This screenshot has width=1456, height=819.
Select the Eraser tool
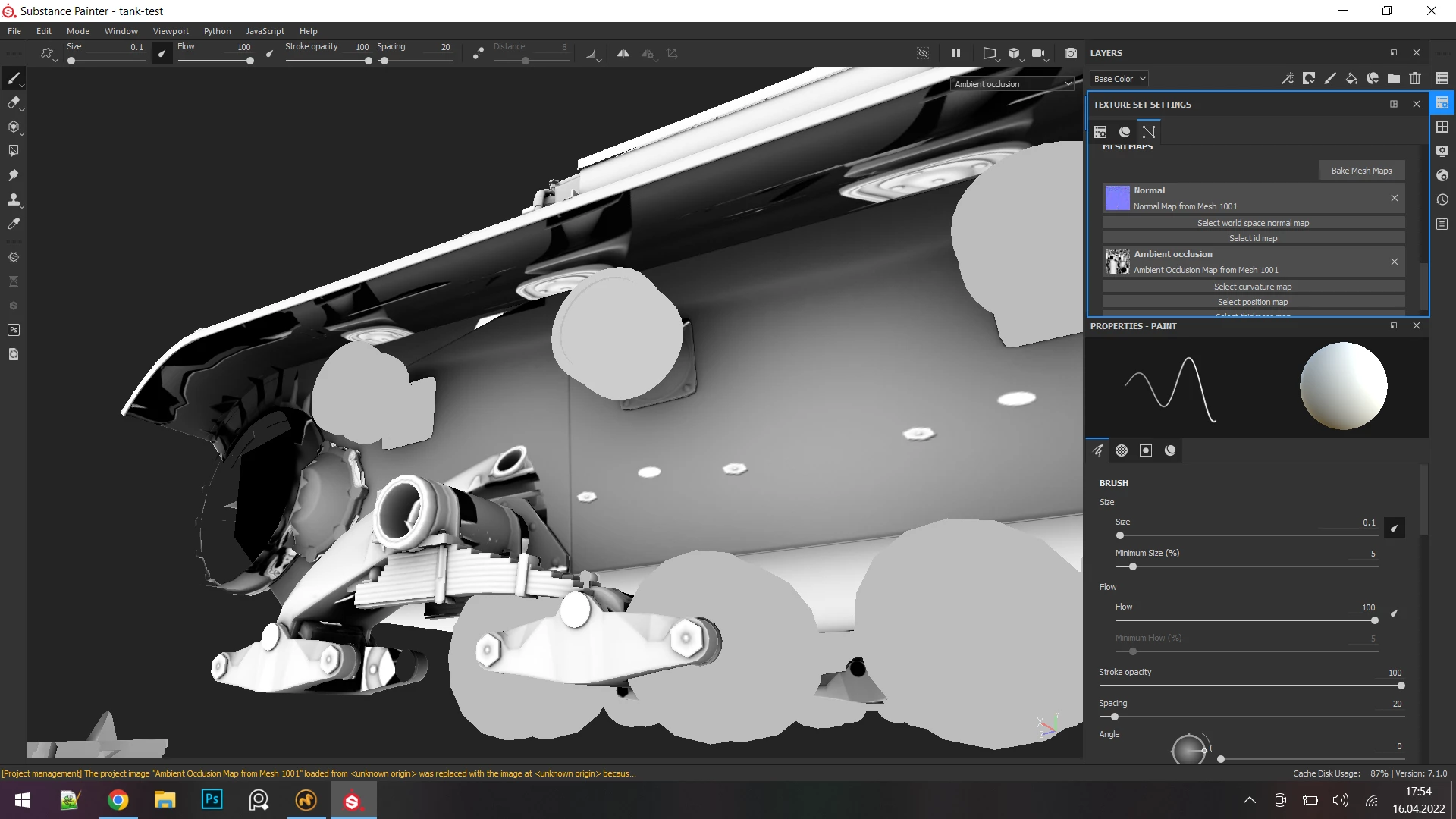[13, 103]
